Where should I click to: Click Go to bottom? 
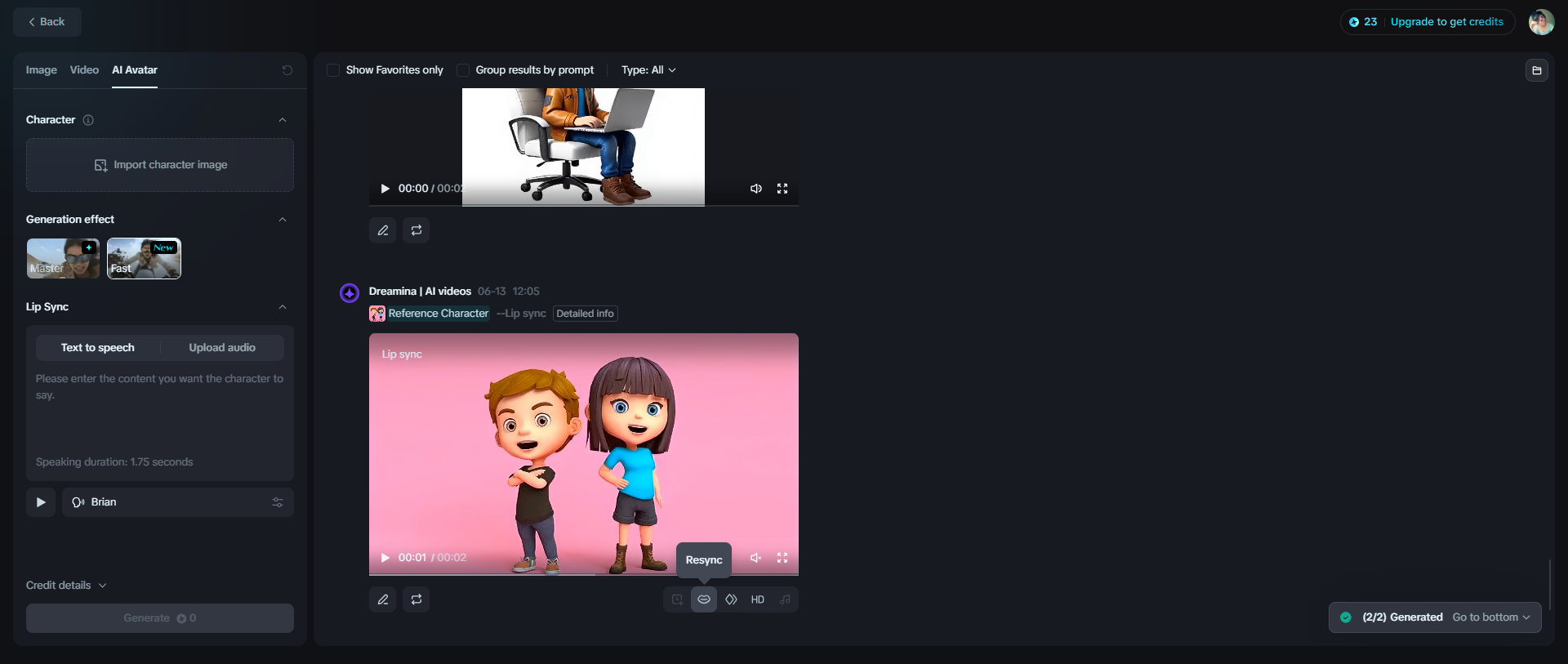click(1491, 617)
